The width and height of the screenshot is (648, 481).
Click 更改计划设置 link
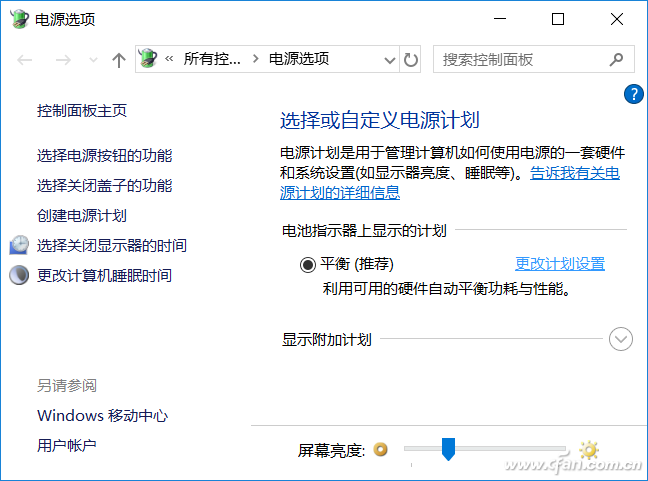coord(560,264)
